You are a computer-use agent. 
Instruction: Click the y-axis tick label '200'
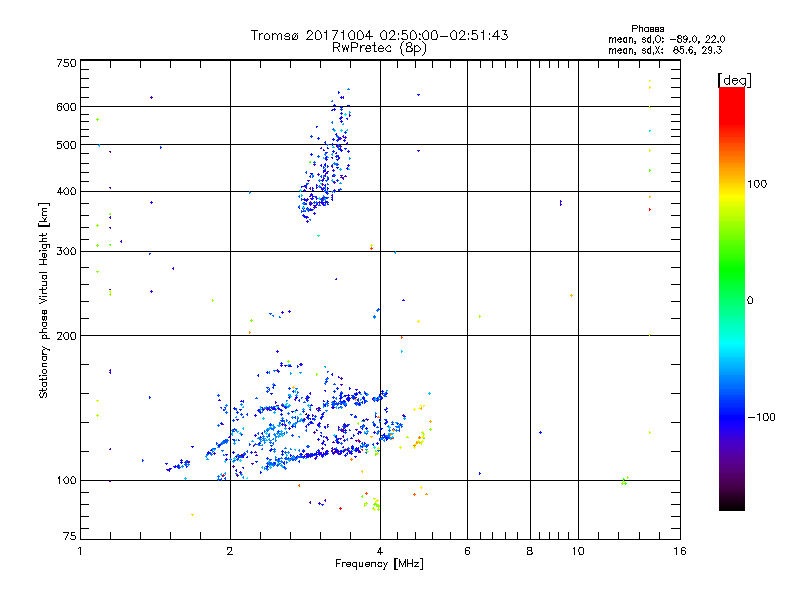67,336
